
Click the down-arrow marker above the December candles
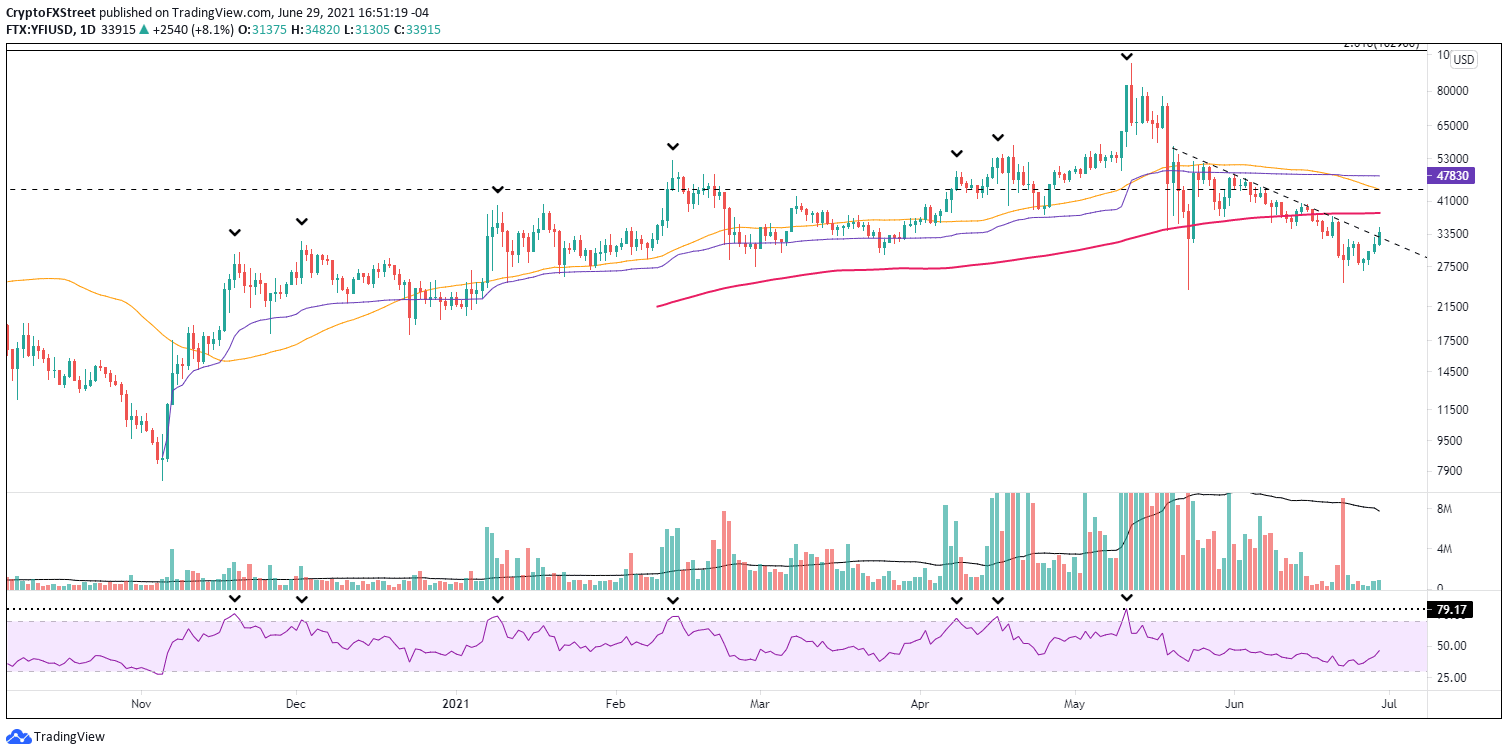click(301, 222)
